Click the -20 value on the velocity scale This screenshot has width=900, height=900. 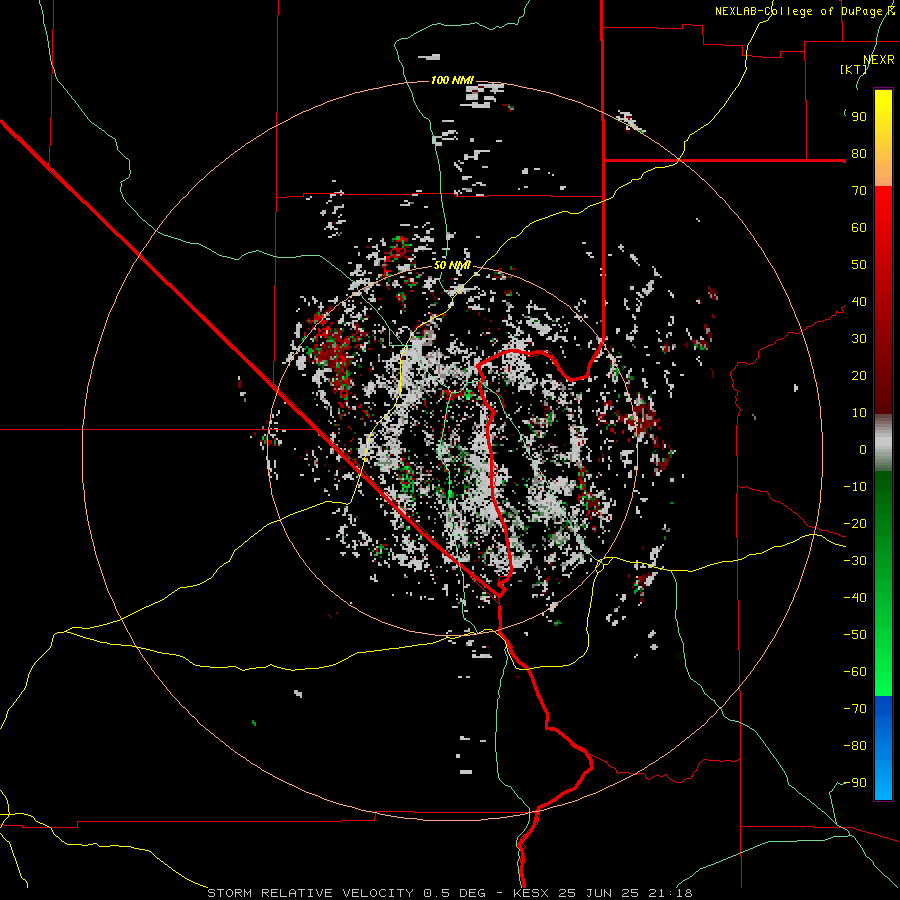(x=855, y=524)
